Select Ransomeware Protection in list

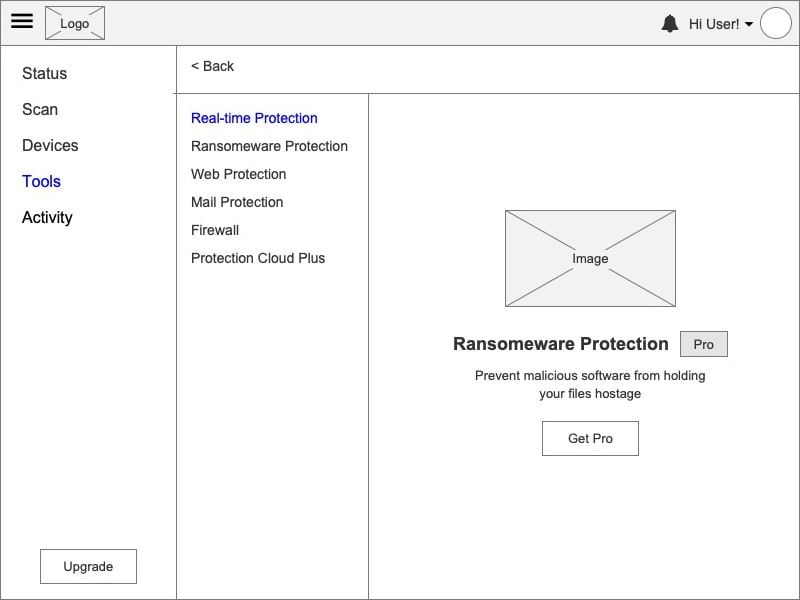[269, 146]
